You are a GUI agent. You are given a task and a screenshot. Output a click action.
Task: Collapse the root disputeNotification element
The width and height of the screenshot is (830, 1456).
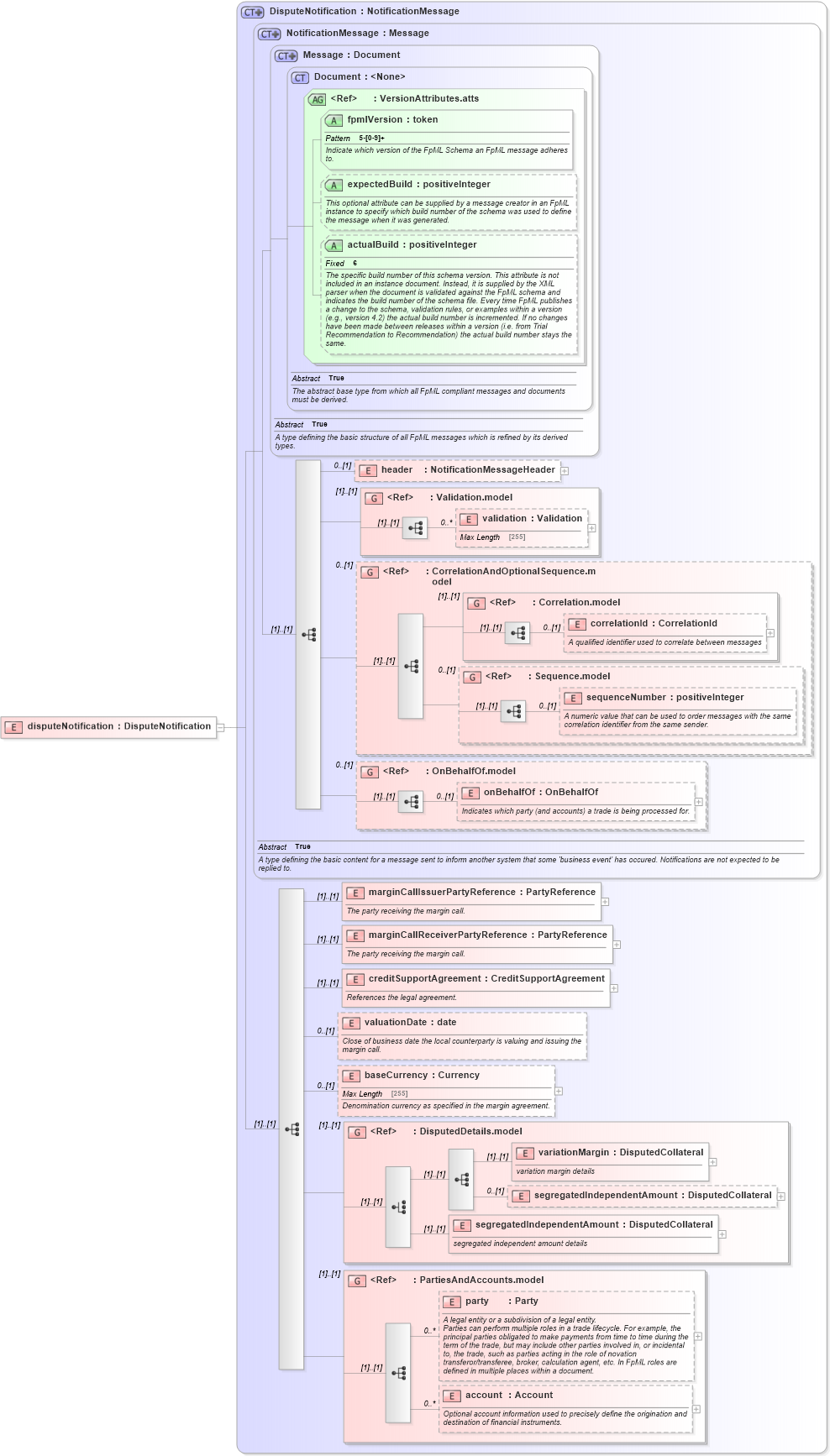tap(221, 727)
